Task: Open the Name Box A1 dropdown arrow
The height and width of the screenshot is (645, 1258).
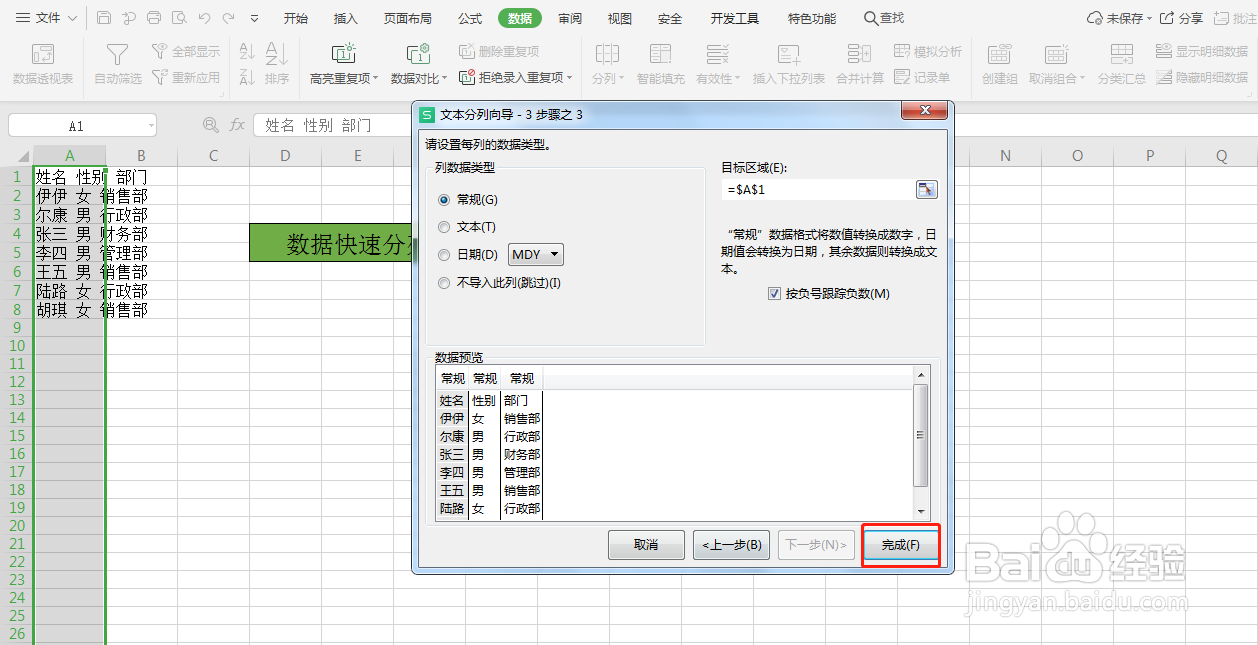Action: tap(151, 125)
